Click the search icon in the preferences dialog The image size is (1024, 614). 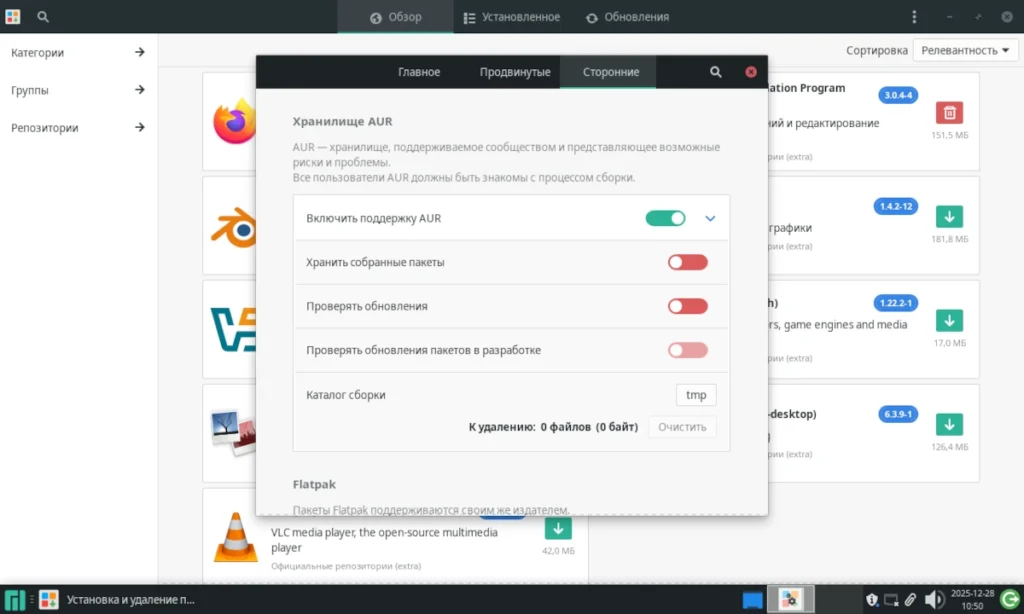pyautogui.click(x=716, y=72)
